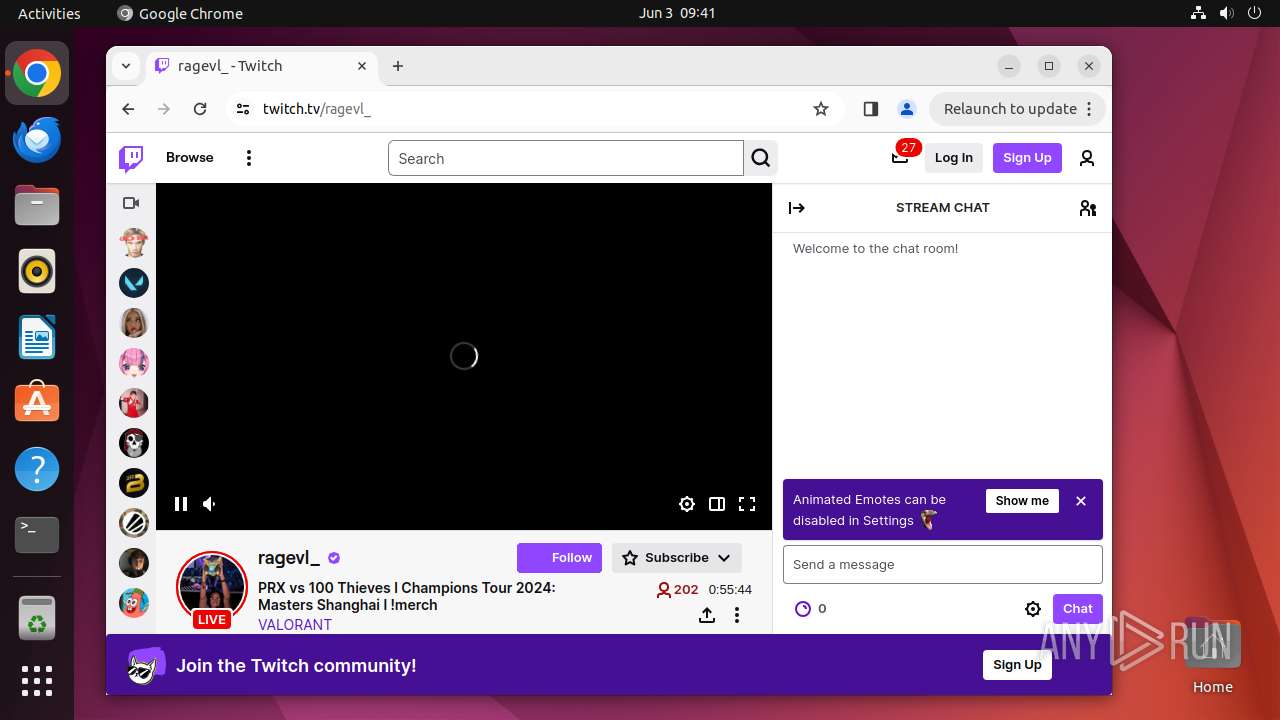Click the Twitch search field
Viewport: 1280px width, 720px height.
[x=566, y=158]
